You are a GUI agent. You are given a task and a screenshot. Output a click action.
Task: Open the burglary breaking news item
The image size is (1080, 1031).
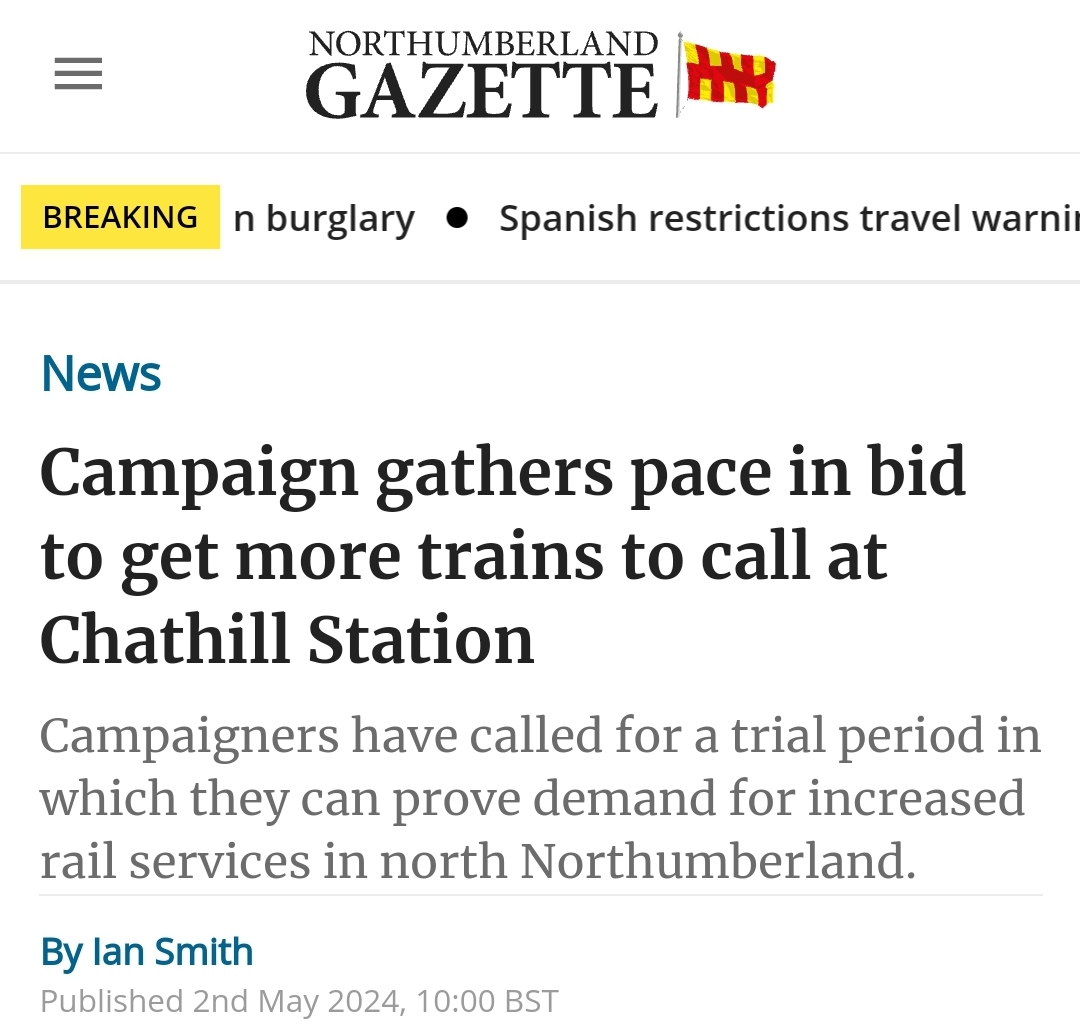point(324,219)
